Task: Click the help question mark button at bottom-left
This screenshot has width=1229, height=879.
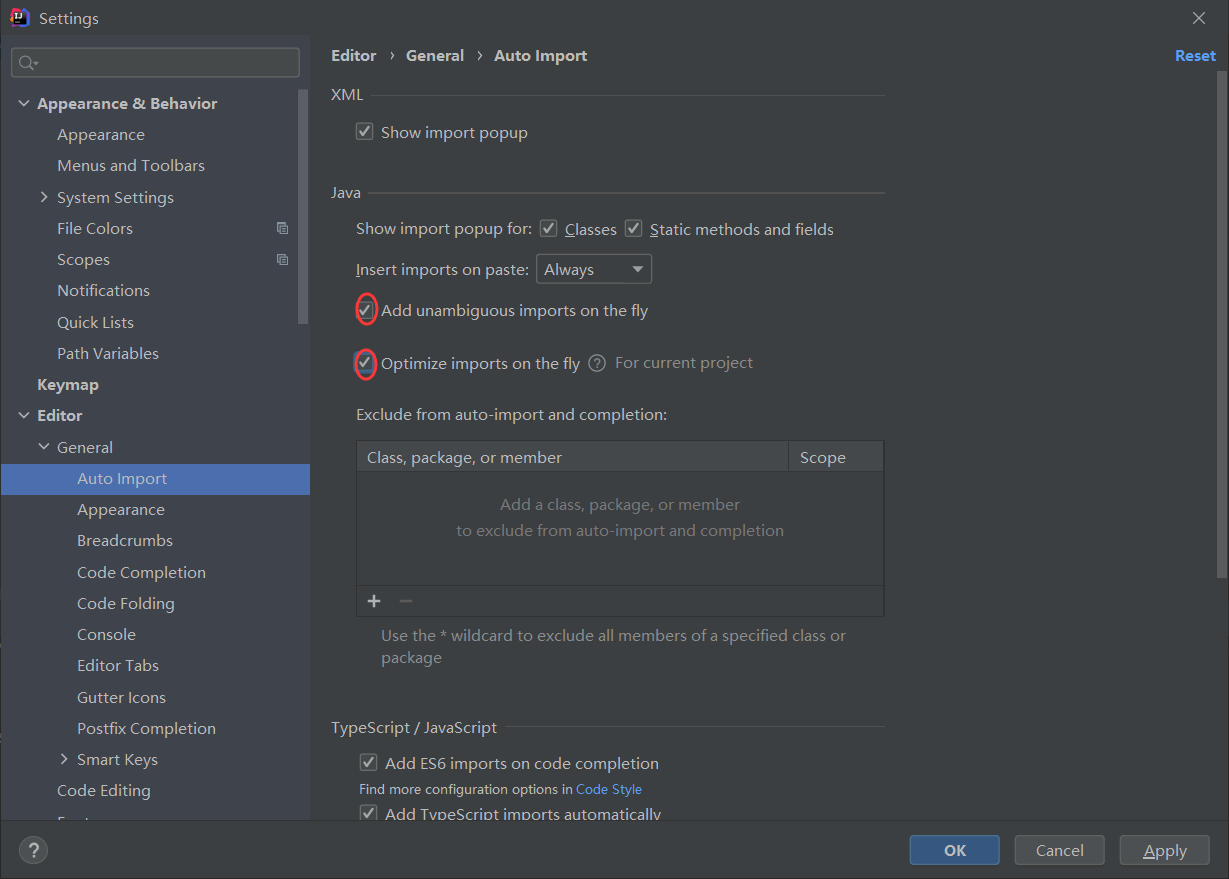Action: tap(33, 851)
